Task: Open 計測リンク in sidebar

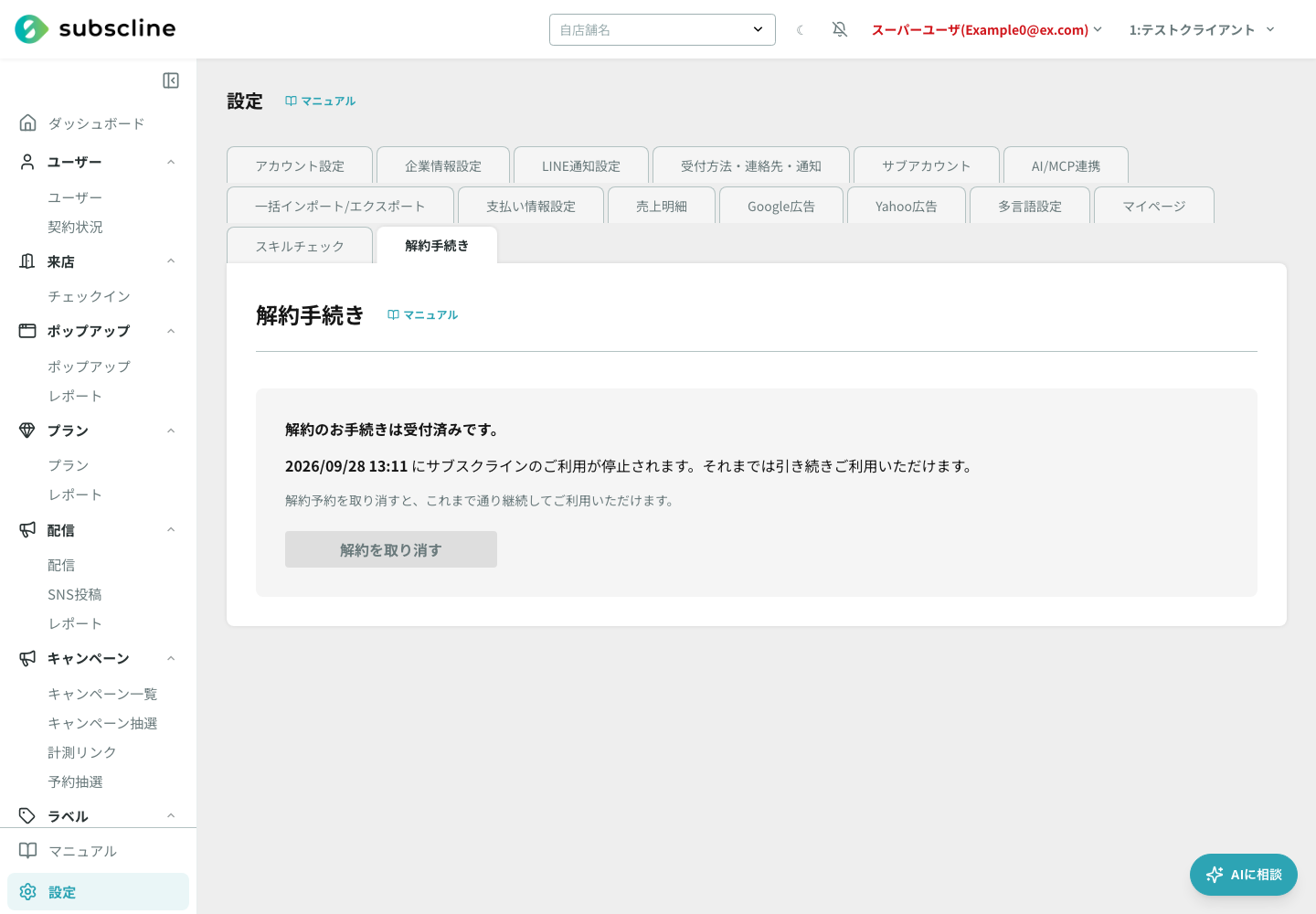Action: click(x=82, y=752)
